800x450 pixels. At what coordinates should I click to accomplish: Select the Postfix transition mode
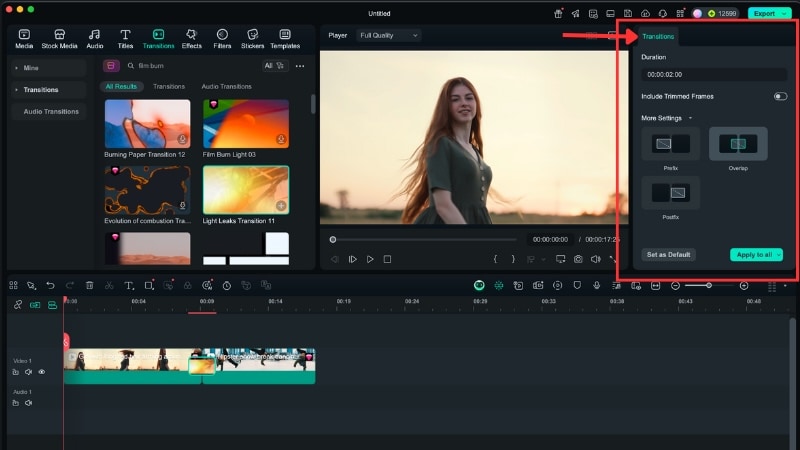[670, 193]
